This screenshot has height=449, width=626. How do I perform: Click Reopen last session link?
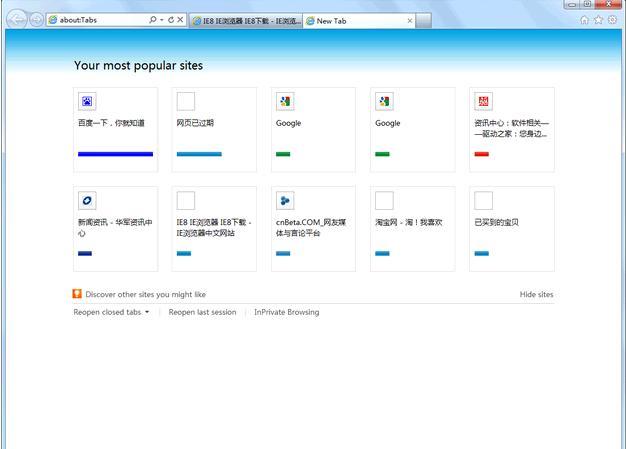click(x=202, y=312)
